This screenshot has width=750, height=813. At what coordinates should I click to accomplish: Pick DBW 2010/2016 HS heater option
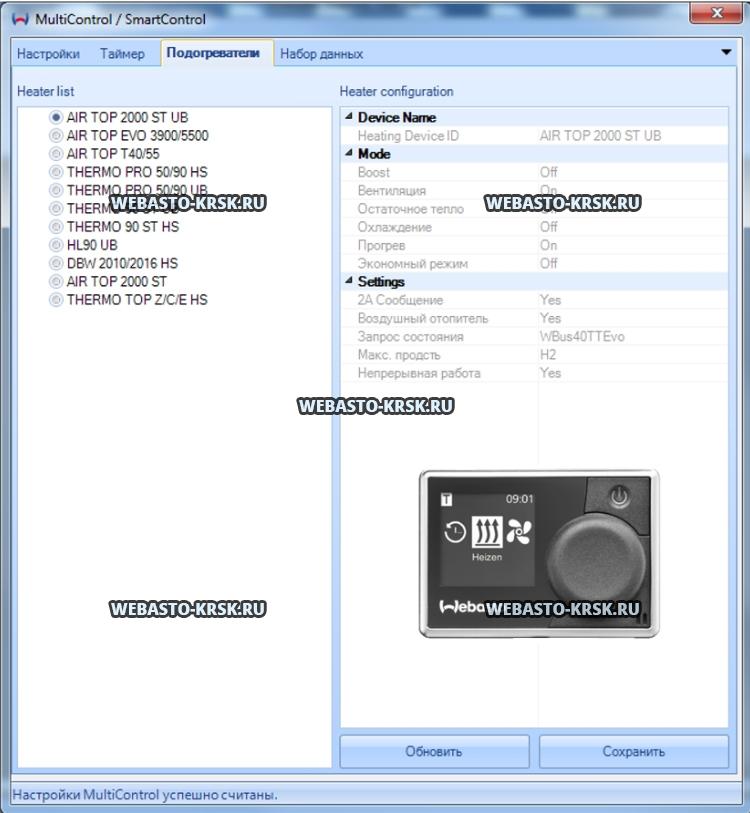pos(56,263)
